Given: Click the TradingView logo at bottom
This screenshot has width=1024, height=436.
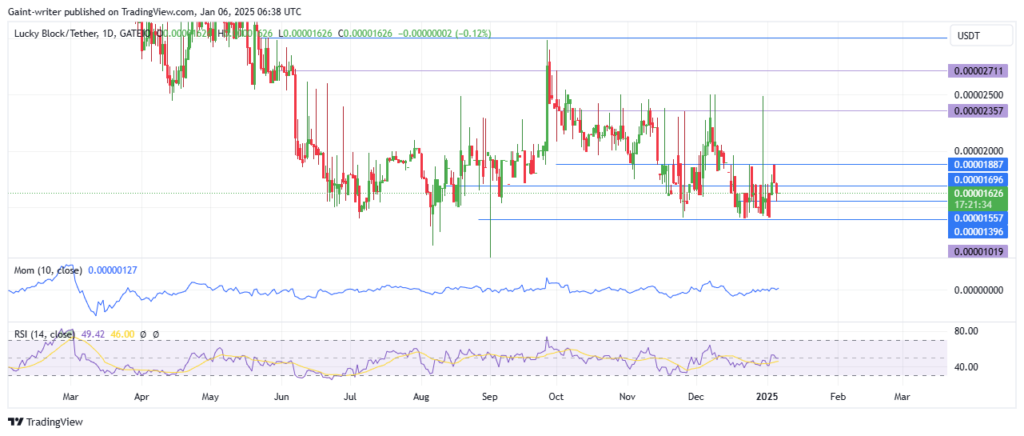Looking at the screenshot, I should click(46, 422).
